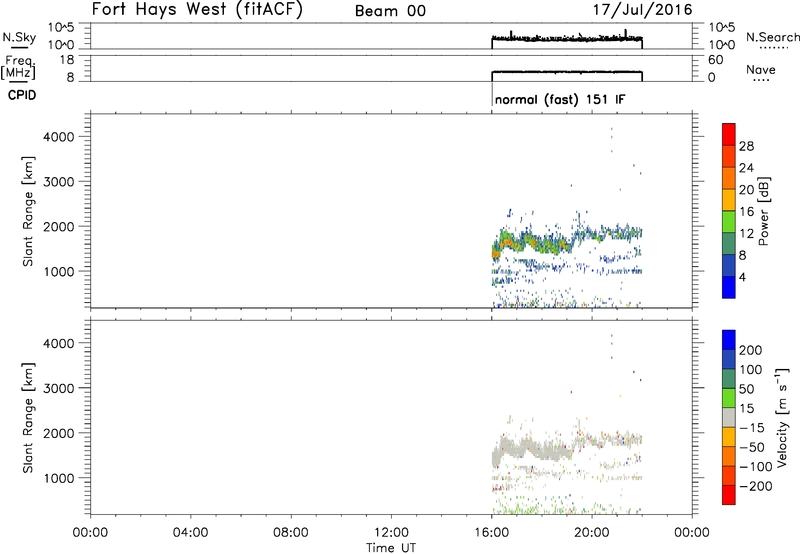The height and width of the screenshot is (554, 800).
Task: Click the yellow 16-20 dB power swatch
Action: [729, 200]
